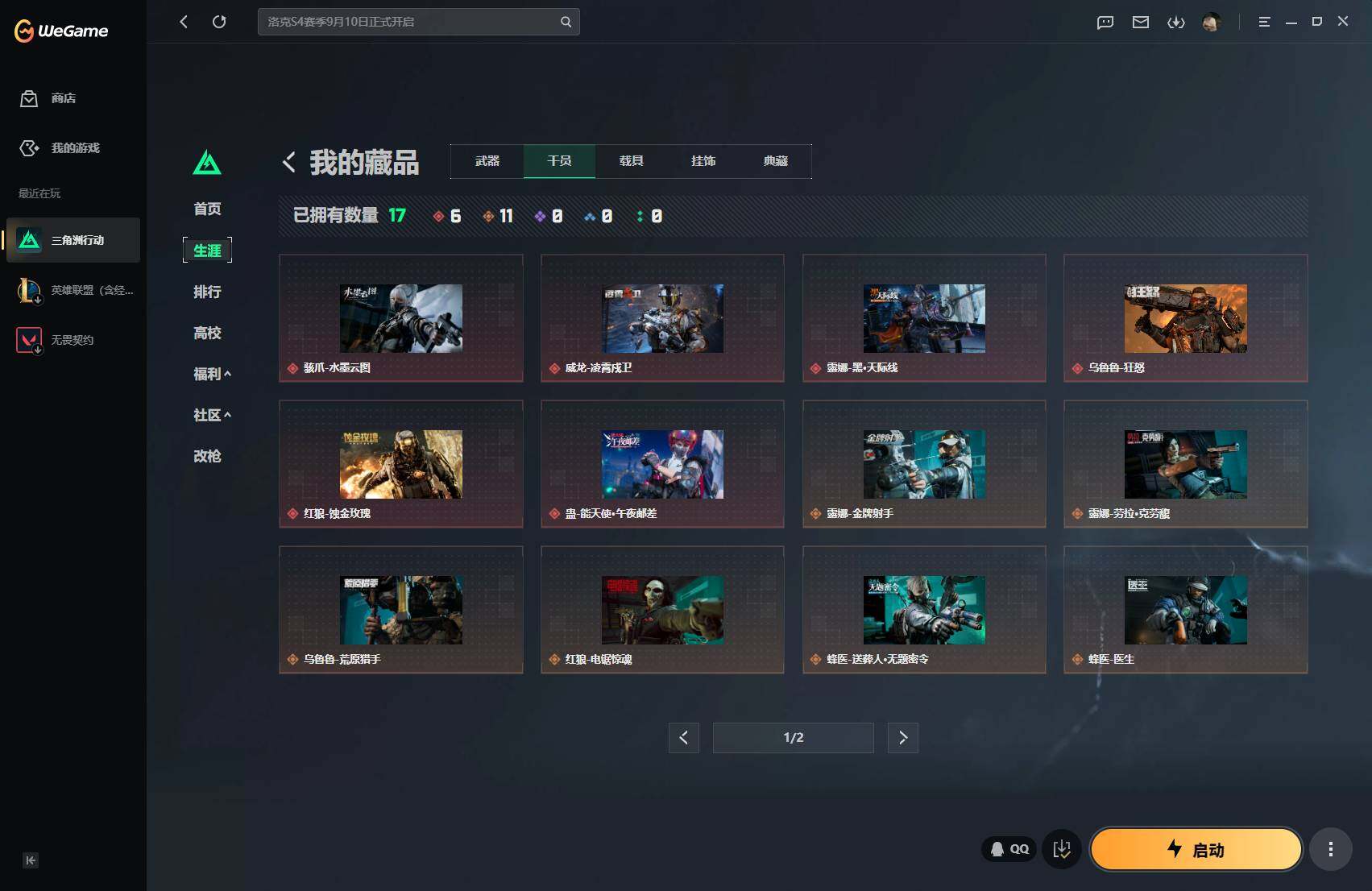Open the 骇爪-水墨云图 operator card
The width and height of the screenshot is (1372, 891).
[x=401, y=318]
